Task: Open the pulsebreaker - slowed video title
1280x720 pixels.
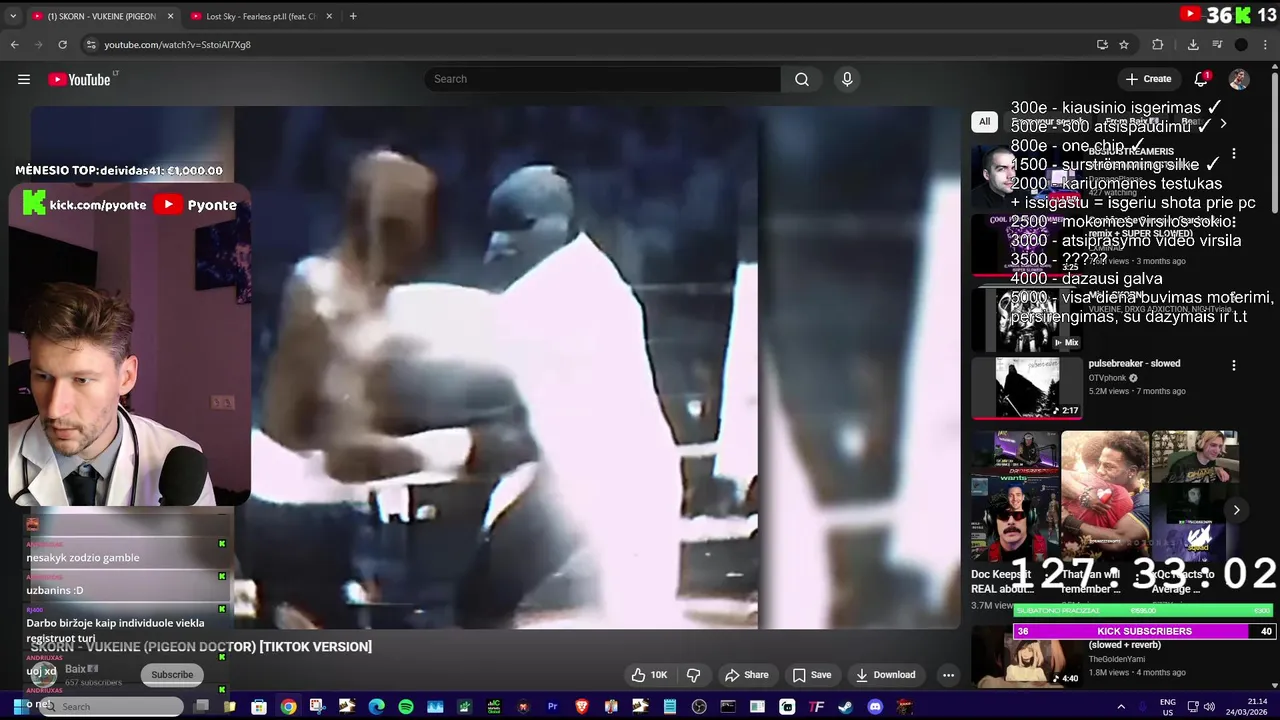Action: [x=1134, y=364]
